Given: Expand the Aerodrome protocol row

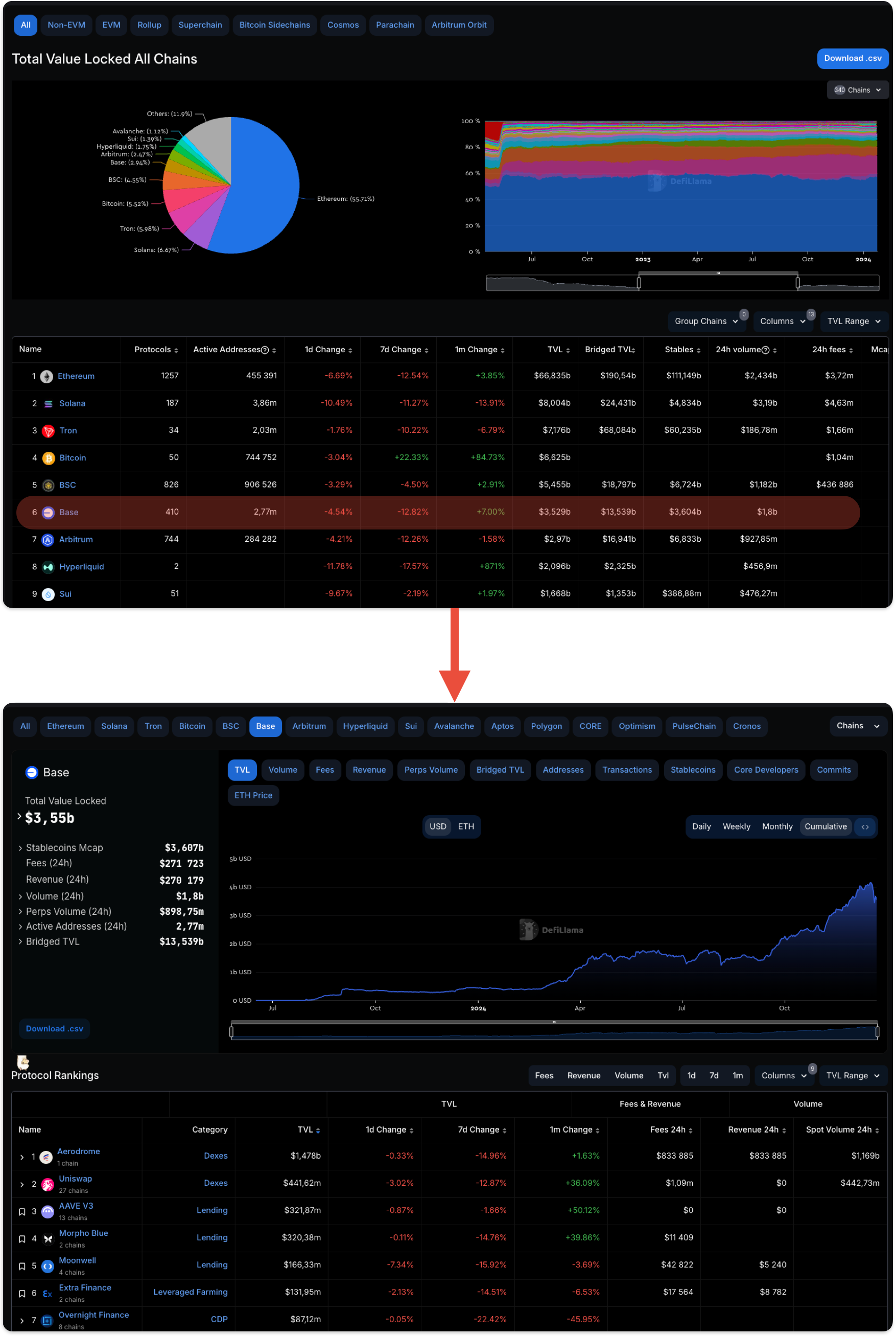Looking at the screenshot, I should point(22,1158).
